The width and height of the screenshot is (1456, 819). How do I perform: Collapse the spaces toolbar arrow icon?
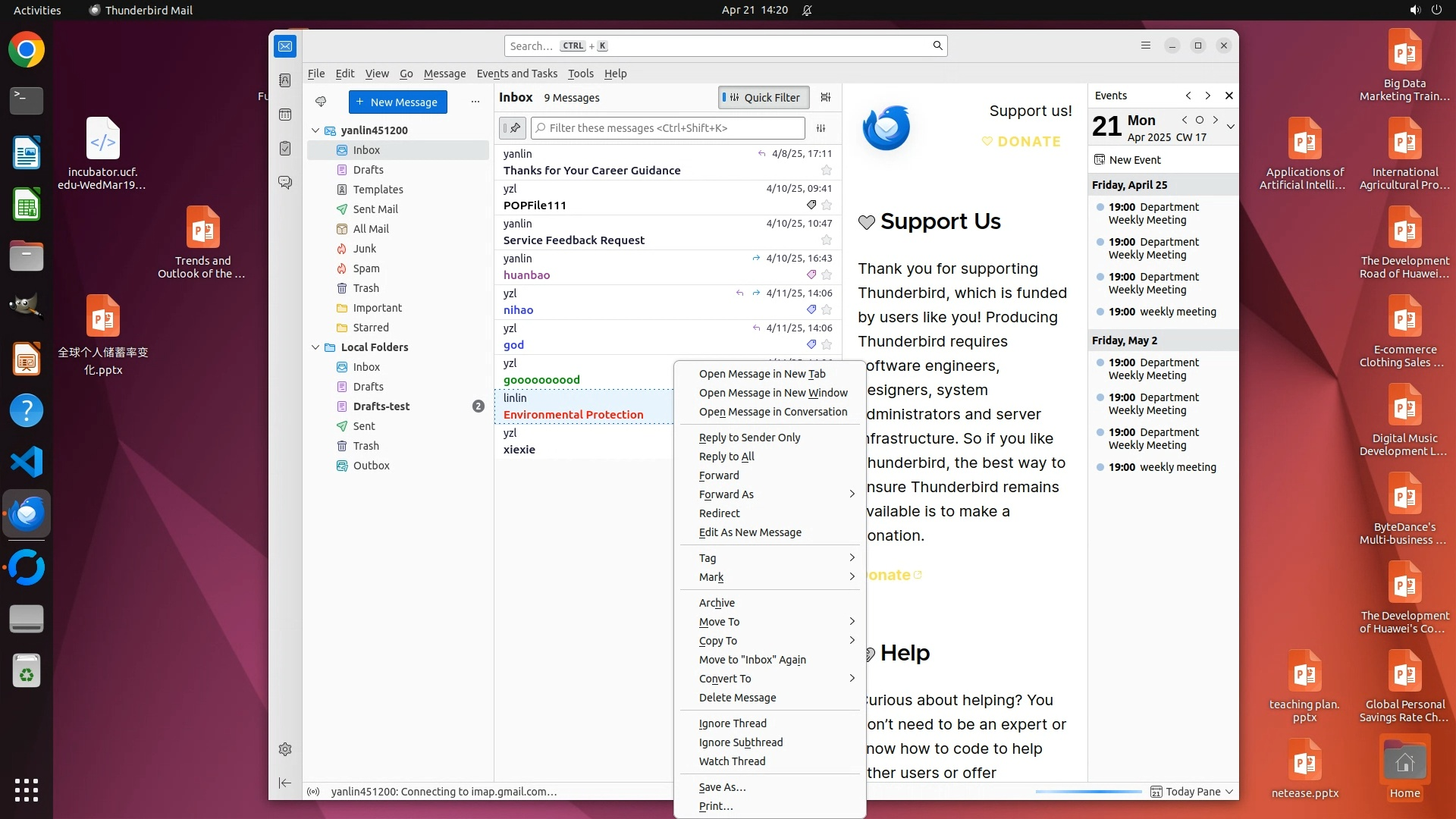pos(285,783)
